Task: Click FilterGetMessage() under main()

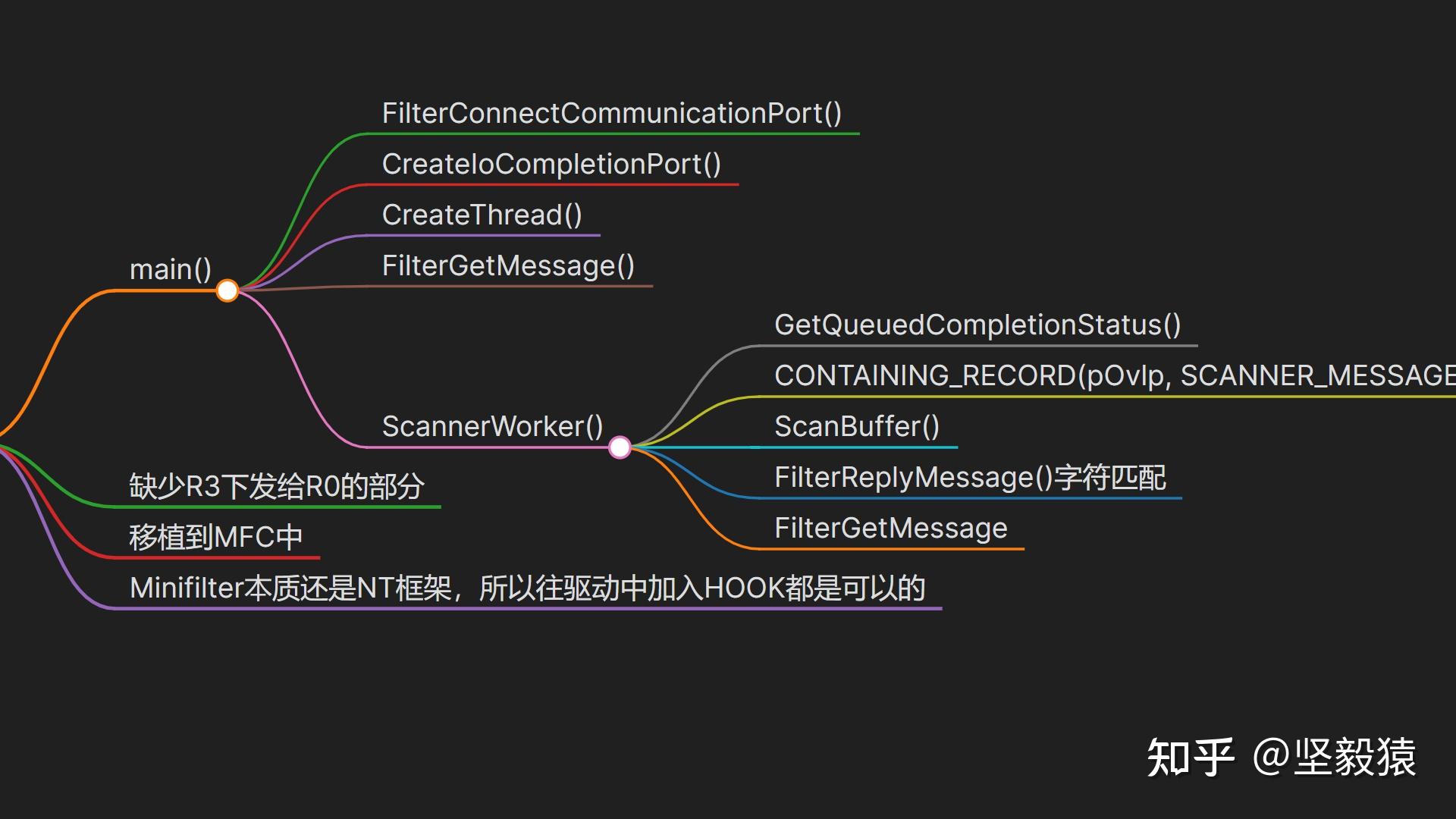Action: pos(508,265)
